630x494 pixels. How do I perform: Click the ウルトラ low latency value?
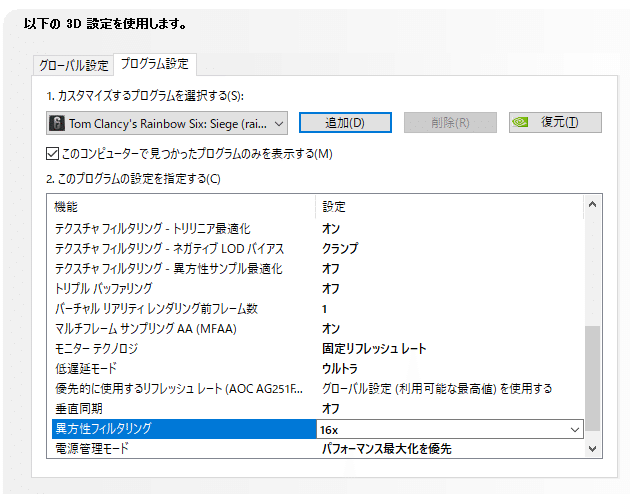[340, 369]
